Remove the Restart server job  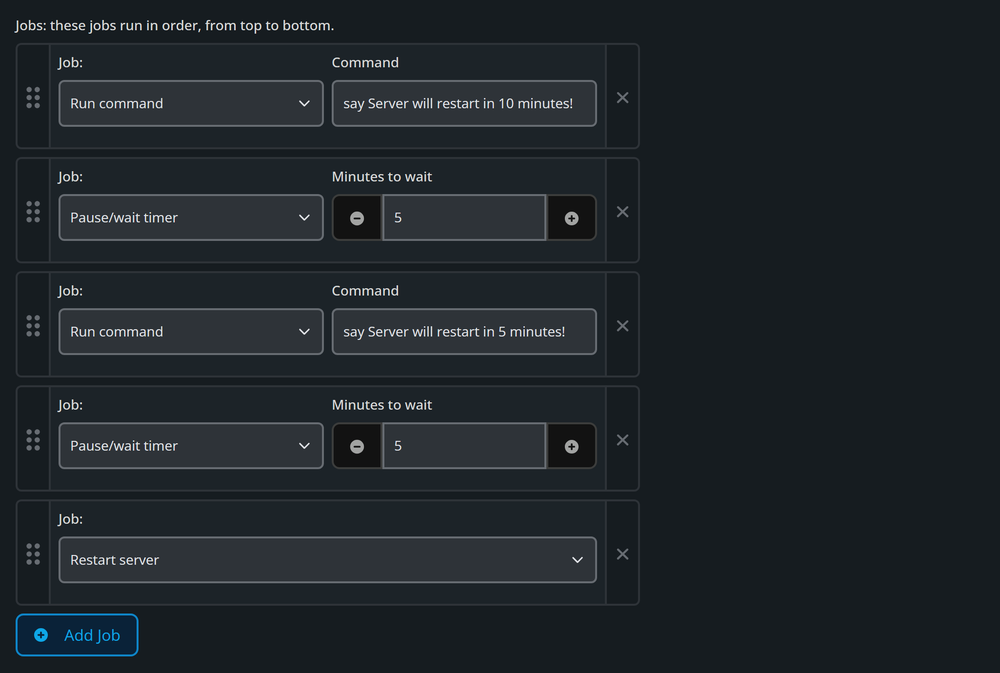click(622, 554)
